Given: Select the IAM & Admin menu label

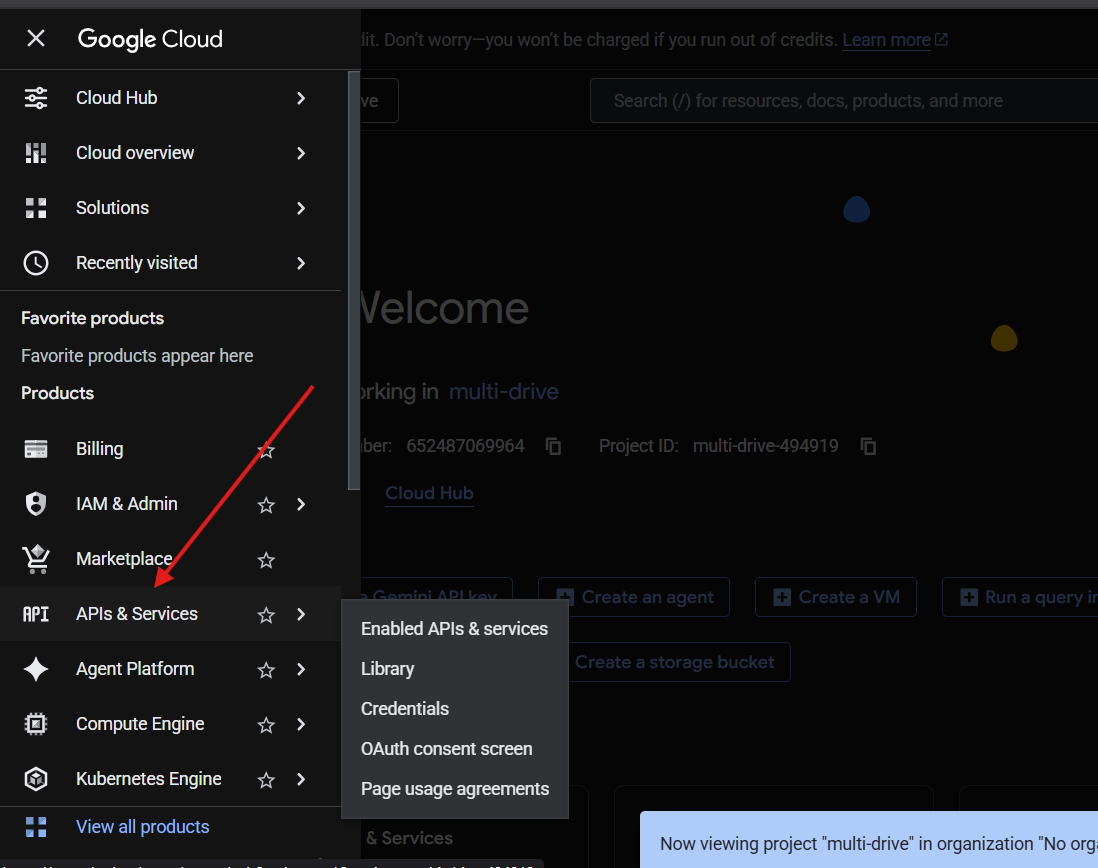Looking at the screenshot, I should coord(127,504).
